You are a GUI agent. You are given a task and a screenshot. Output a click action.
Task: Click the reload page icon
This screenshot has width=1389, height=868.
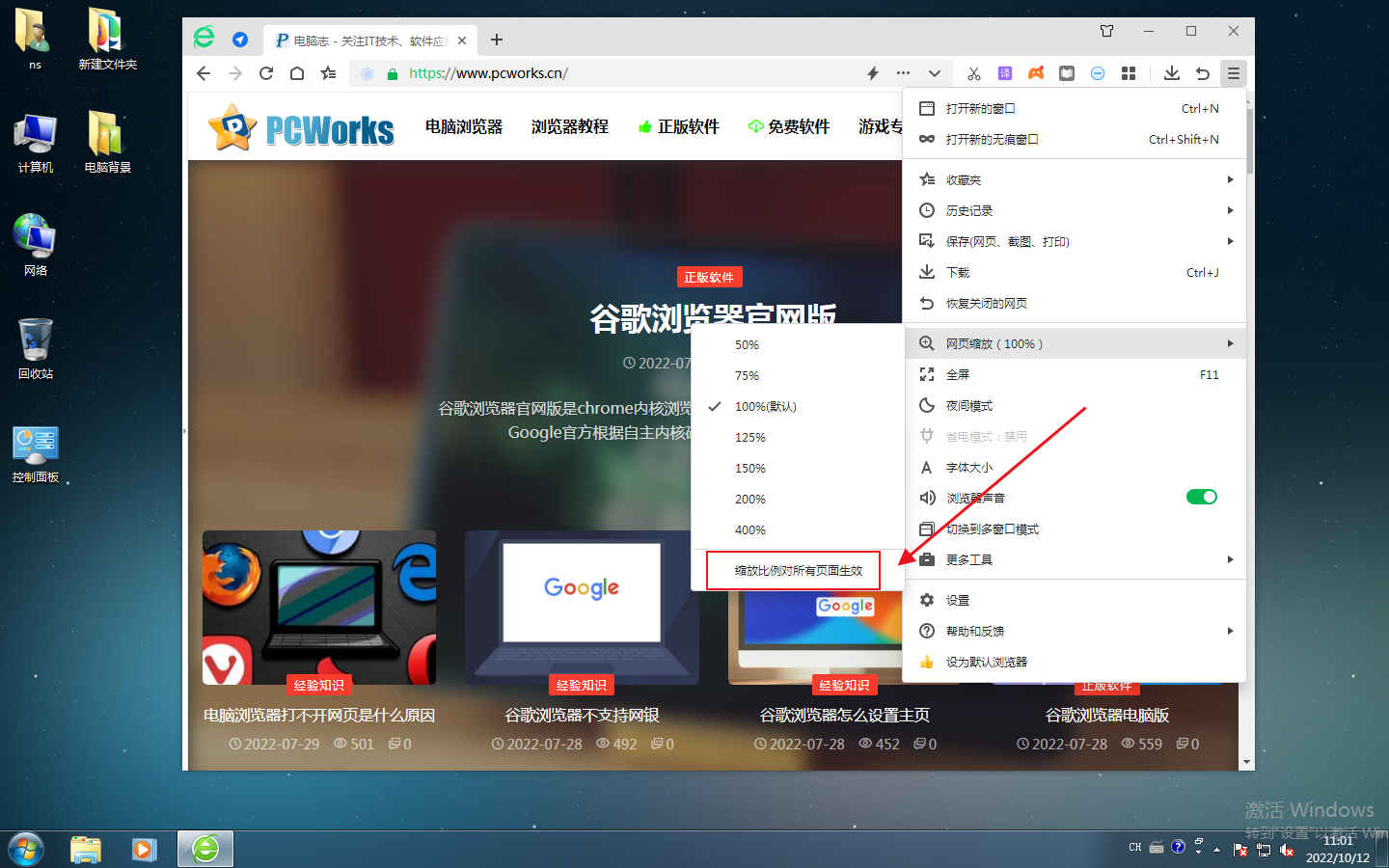click(x=266, y=73)
